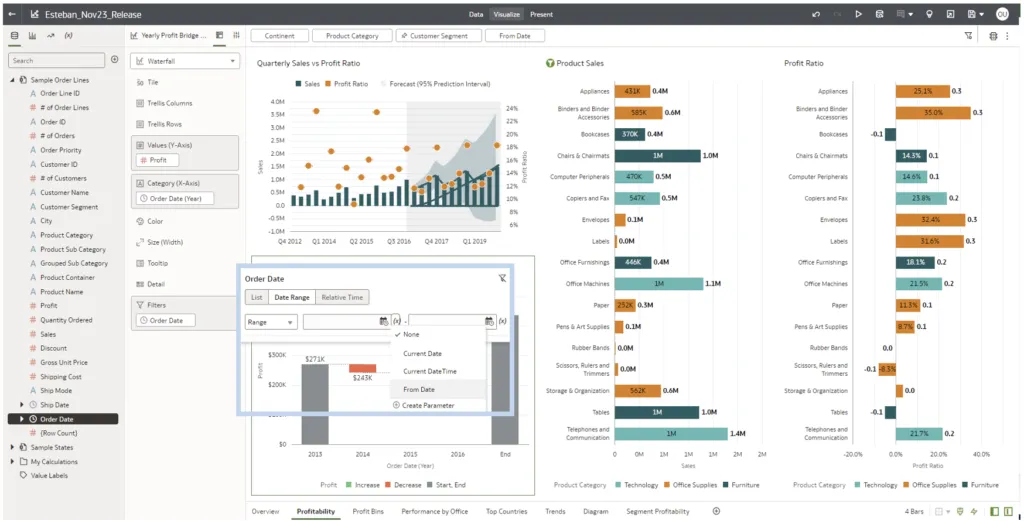1024x521 pixels.
Task: Open the Insights lightbulb icon
Action: [x=929, y=14]
